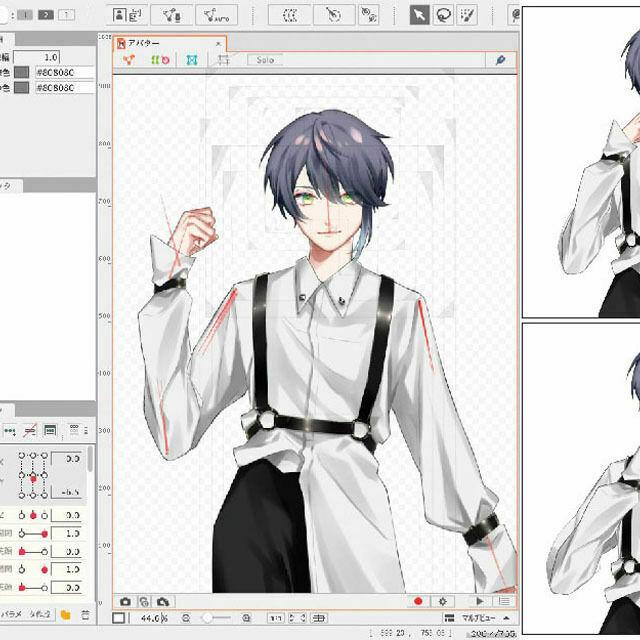Viewport: 640px width, 640px height.
Task: Click the 44.0% zoom percentage field
Action: tap(150, 619)
